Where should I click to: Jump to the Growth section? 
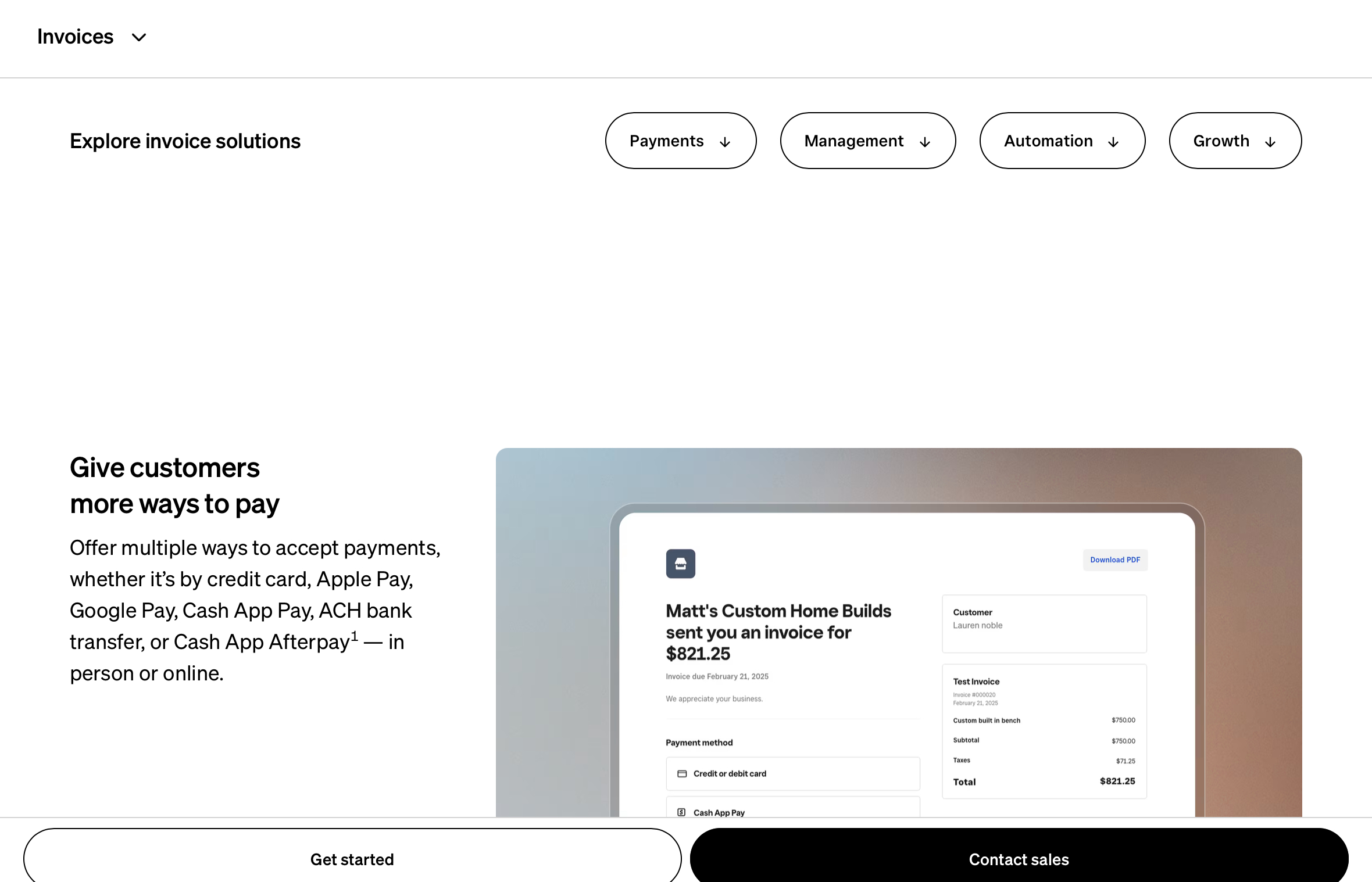coord(1221,141)
